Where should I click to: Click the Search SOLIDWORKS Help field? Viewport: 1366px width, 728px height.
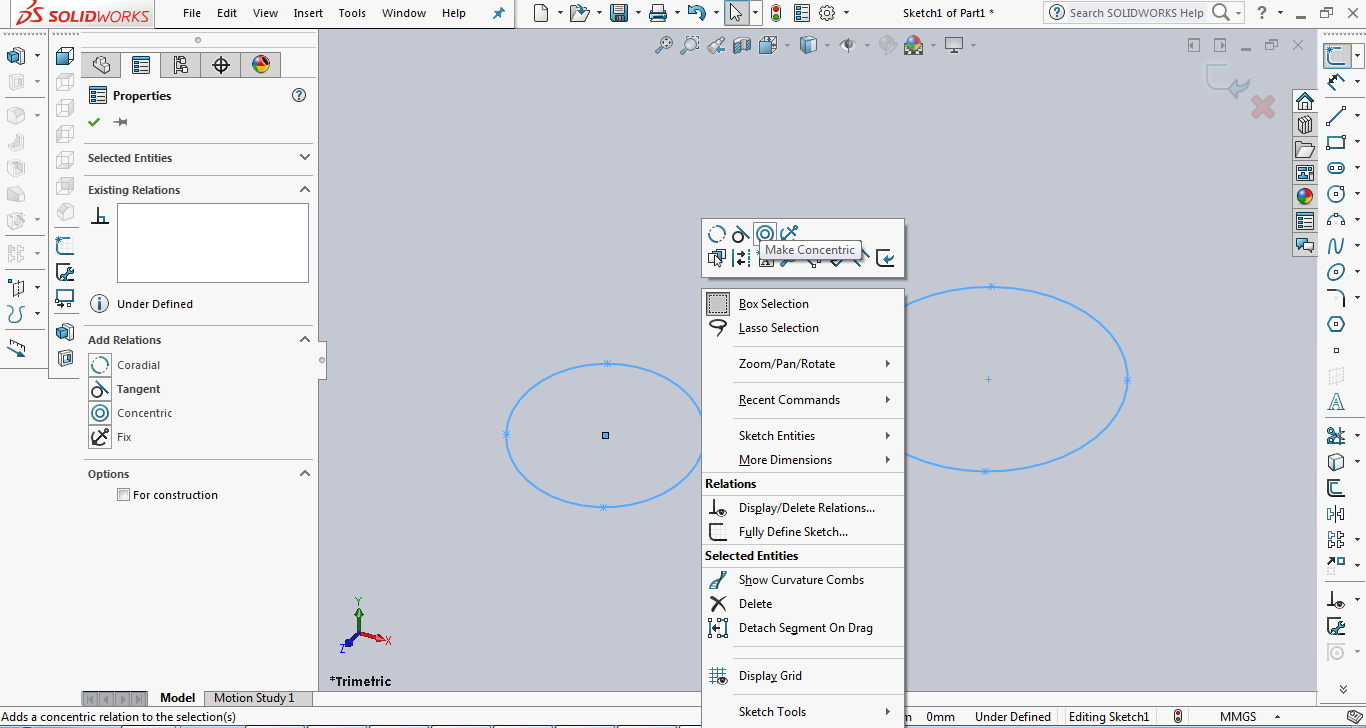[x=1136, y=13]
